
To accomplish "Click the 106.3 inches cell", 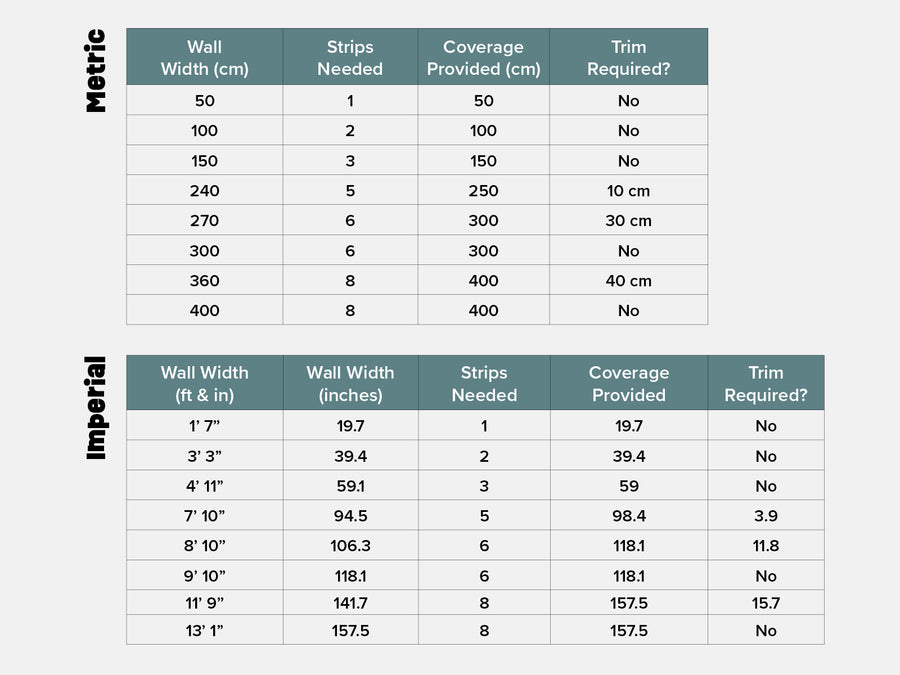I will tap(350, 546).
